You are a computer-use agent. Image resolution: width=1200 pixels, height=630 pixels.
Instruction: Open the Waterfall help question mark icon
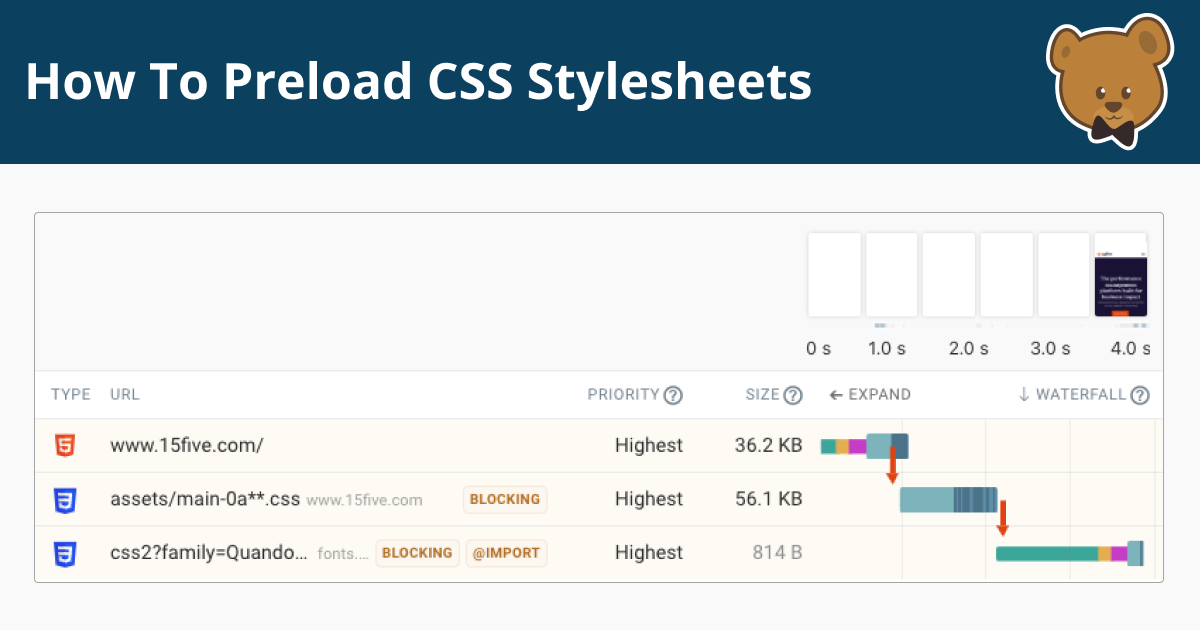(x=1140, y=395)
